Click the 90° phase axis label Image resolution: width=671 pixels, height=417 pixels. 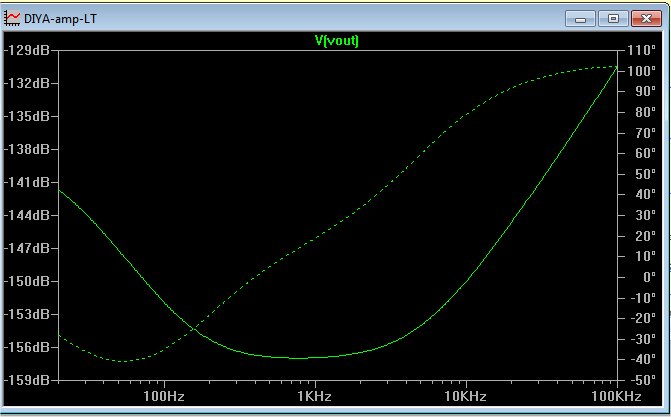pyautogui.click(x=645, y=91)
